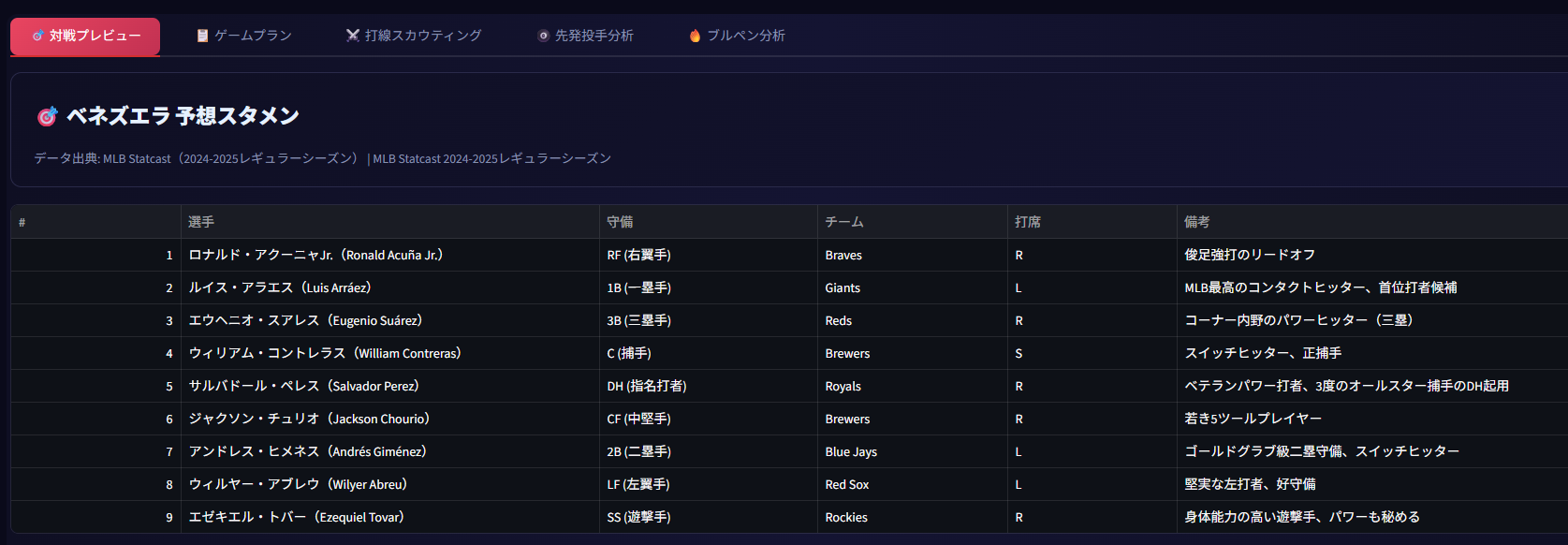Switch to the 対戦プレビュー tab

click(x=85, y=37)
